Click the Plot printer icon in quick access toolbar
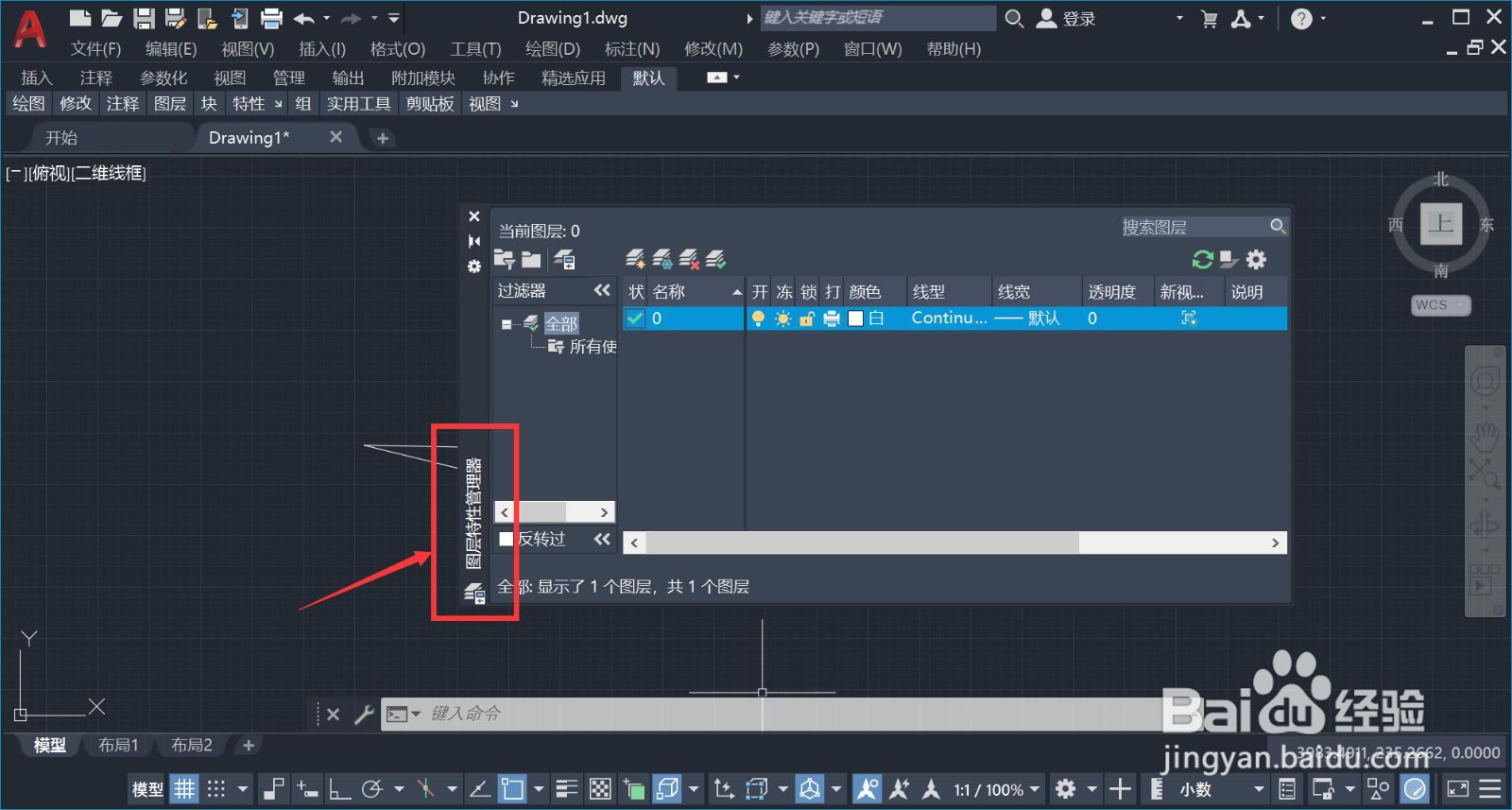1512x810 pixels. (x=272, y=18)
